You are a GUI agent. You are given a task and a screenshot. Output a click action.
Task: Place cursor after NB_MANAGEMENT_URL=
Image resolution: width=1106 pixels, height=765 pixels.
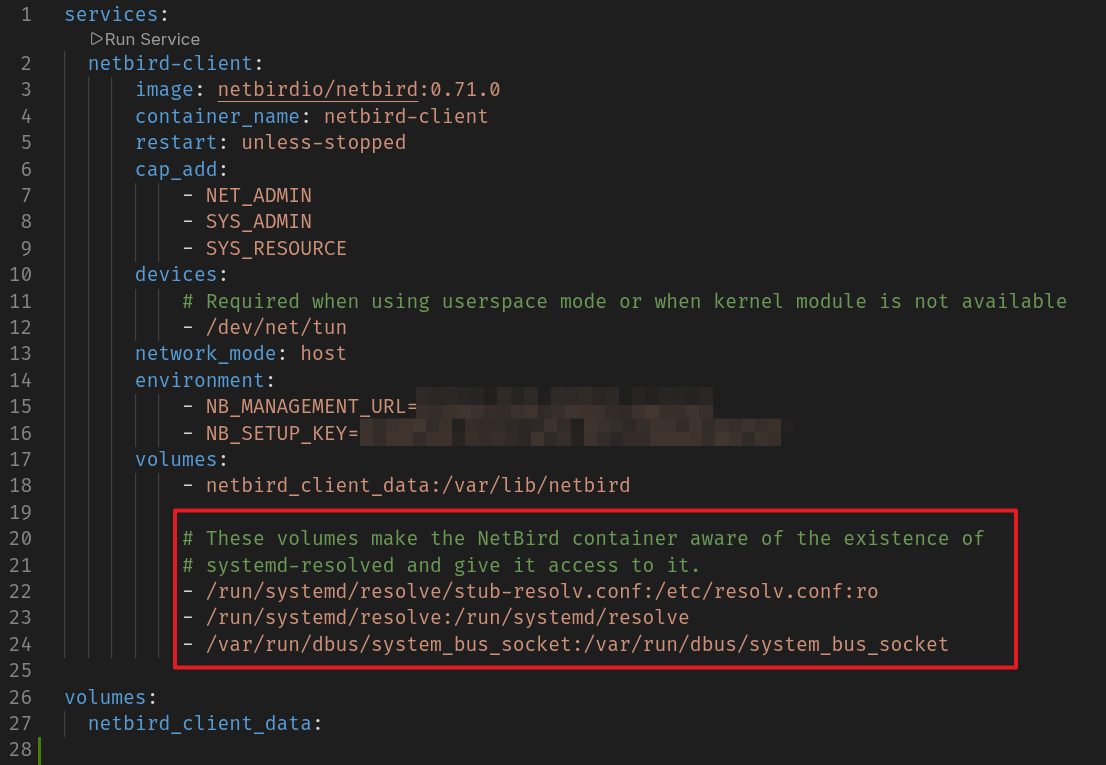click(x=417, y=407)
